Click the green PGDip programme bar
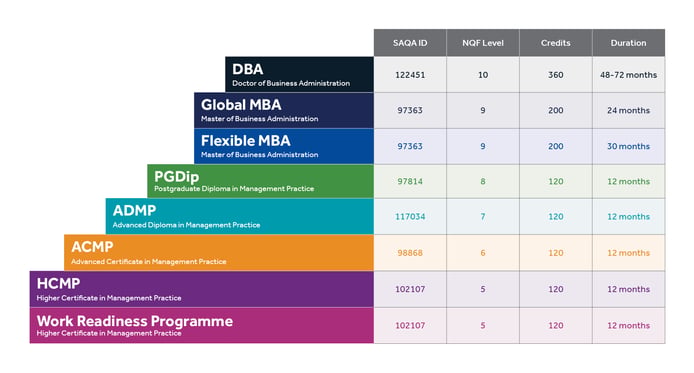 point(260,181)
